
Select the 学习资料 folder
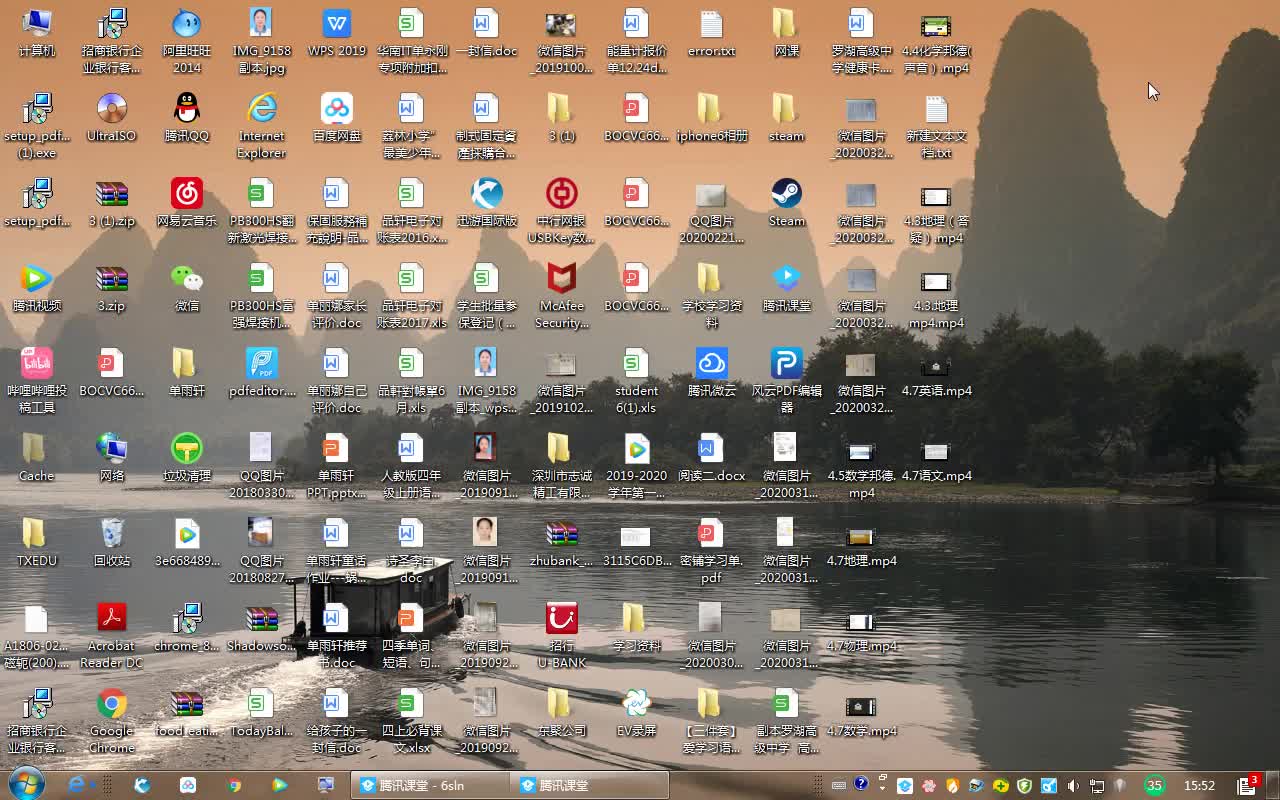click(637, 629)
